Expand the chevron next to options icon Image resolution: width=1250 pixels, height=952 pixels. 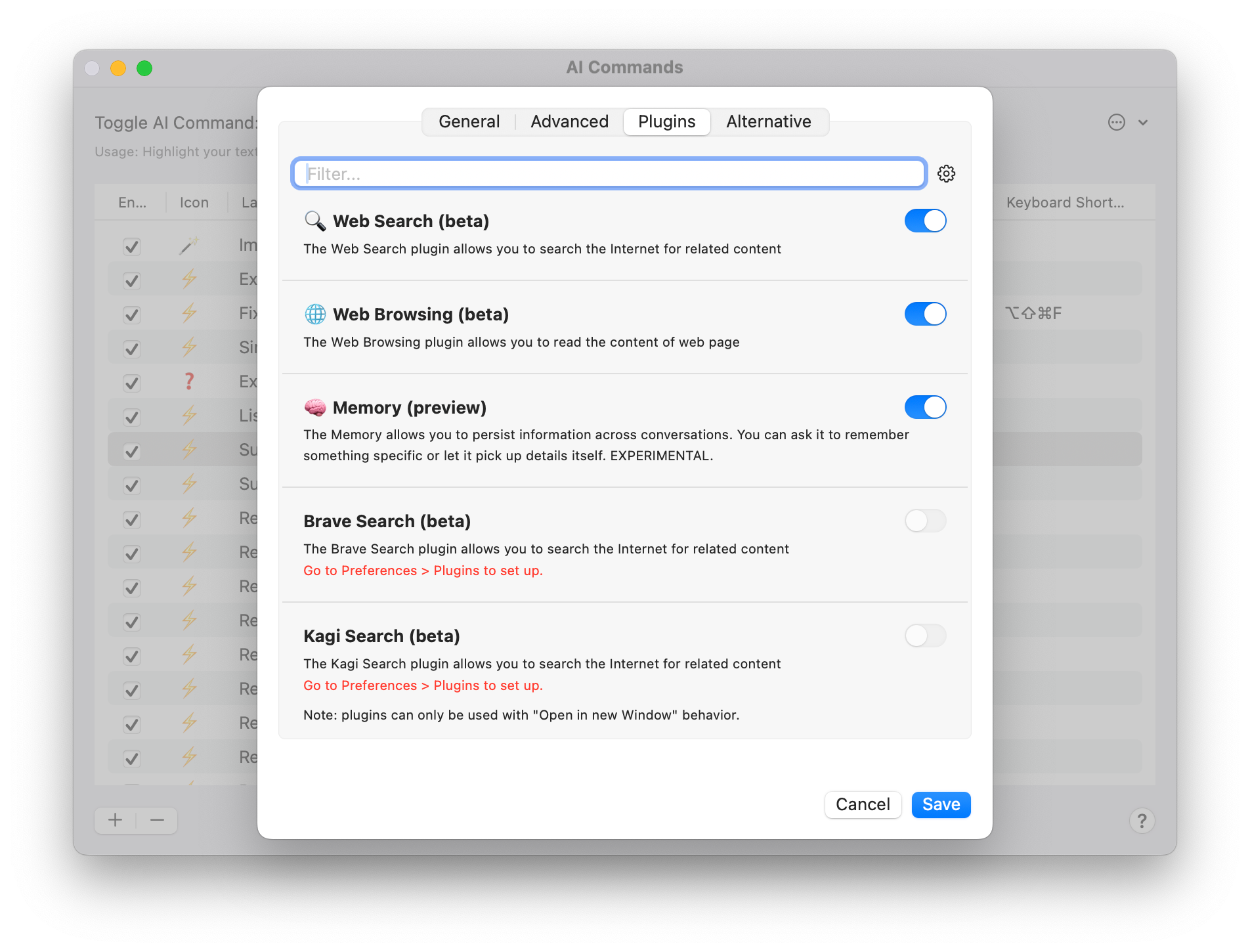1143,122
